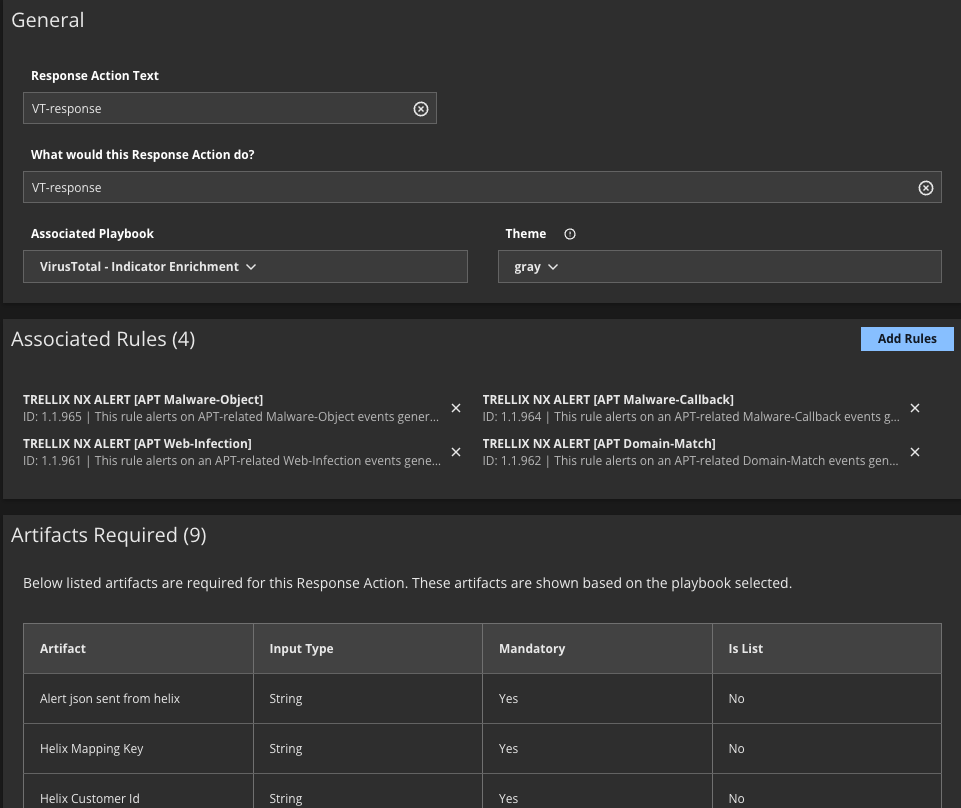Click the Add Rules button
Image resolution: width=961 pixels, height=808 pixels.
pos(907,339)
